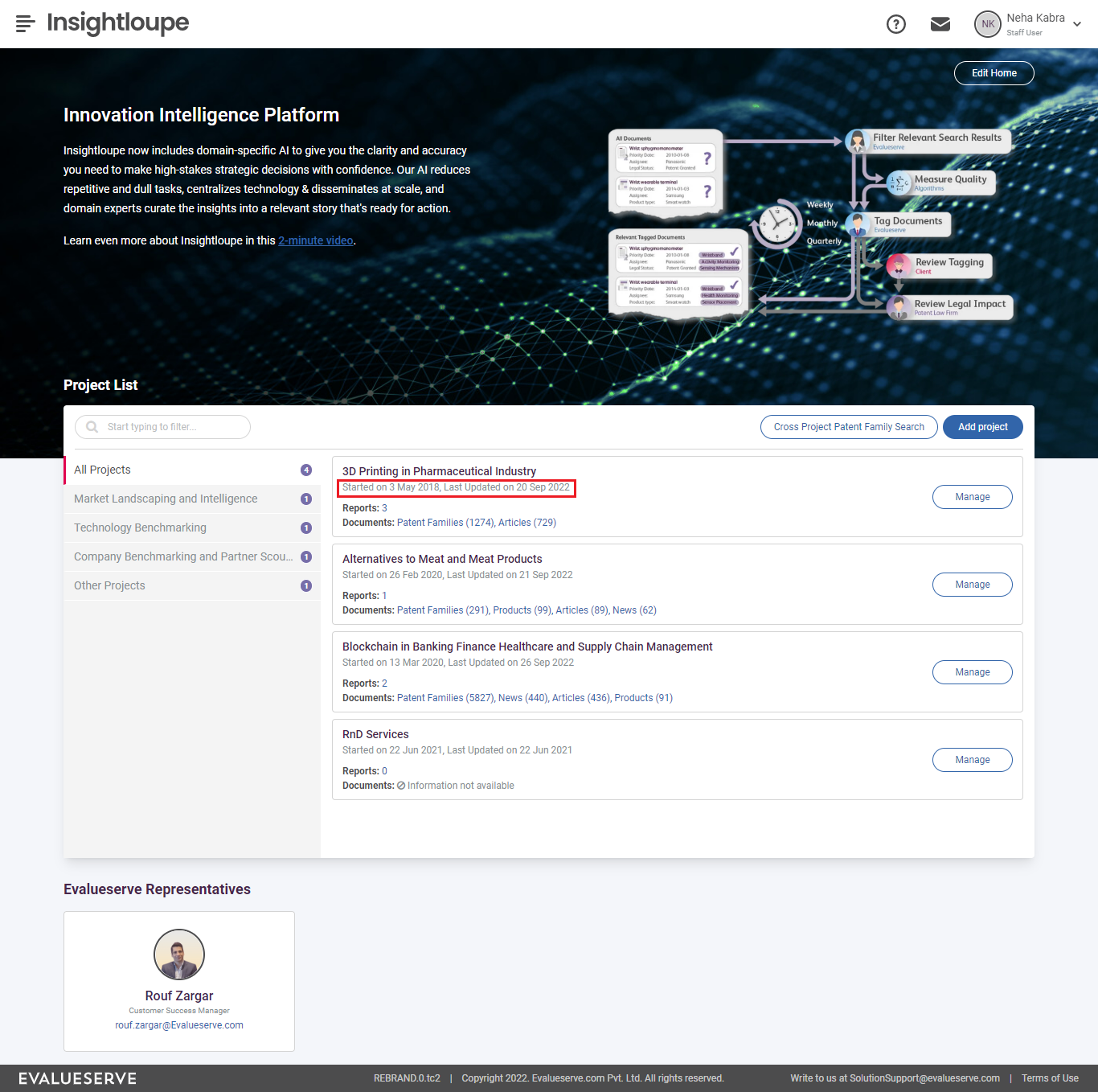Open Articles (729) documents
1098x1092 pixels.
pos(527,523)
